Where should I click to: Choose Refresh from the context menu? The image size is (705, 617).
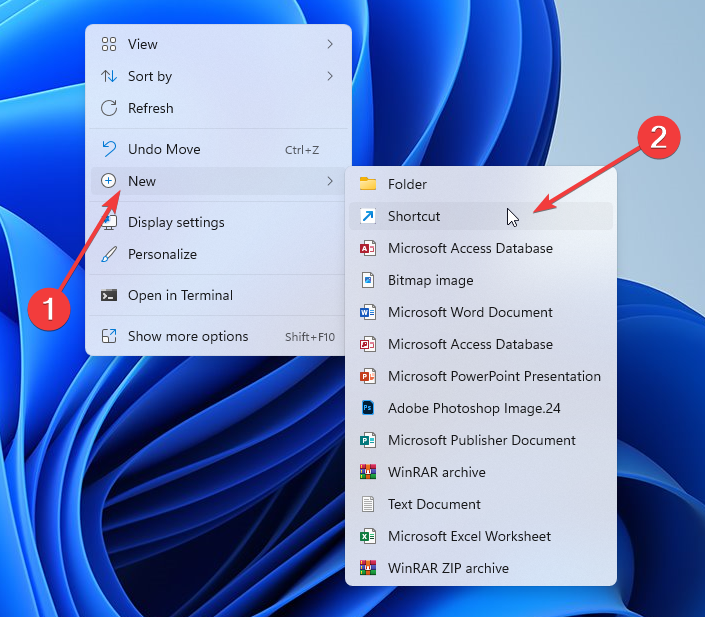point(219,108)
